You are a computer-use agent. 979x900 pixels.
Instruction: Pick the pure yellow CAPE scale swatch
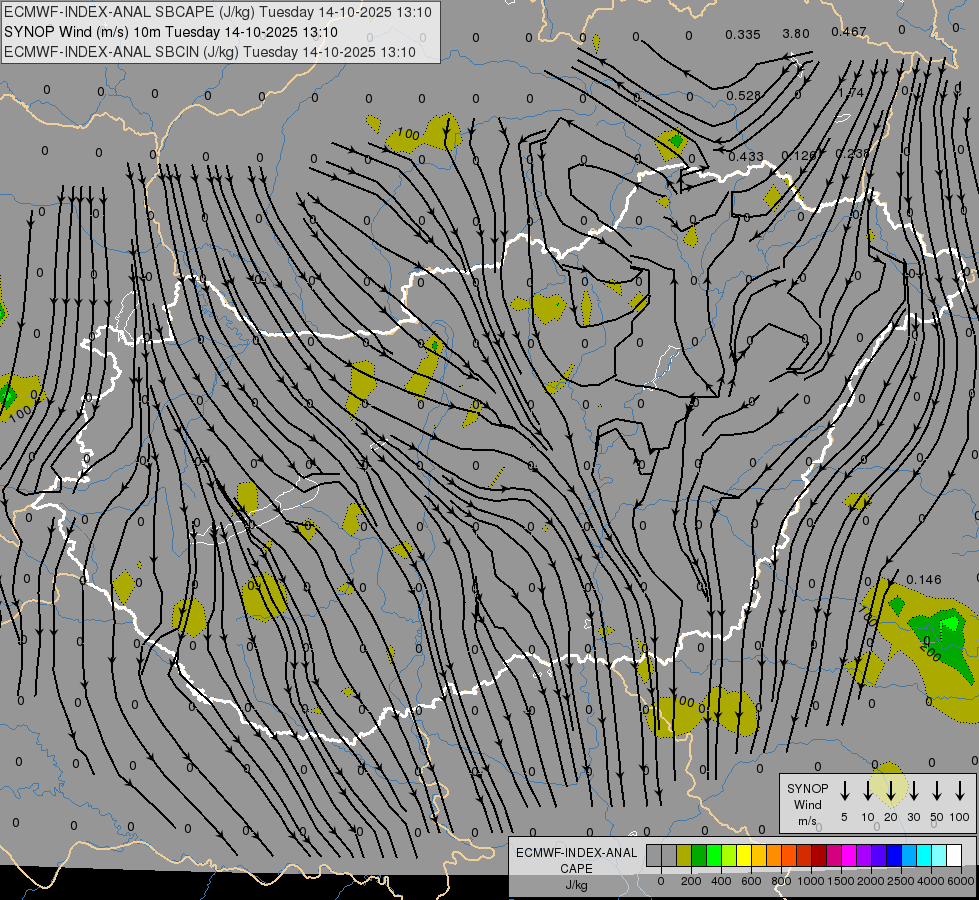pyautogui.click(x=744, y=855)
